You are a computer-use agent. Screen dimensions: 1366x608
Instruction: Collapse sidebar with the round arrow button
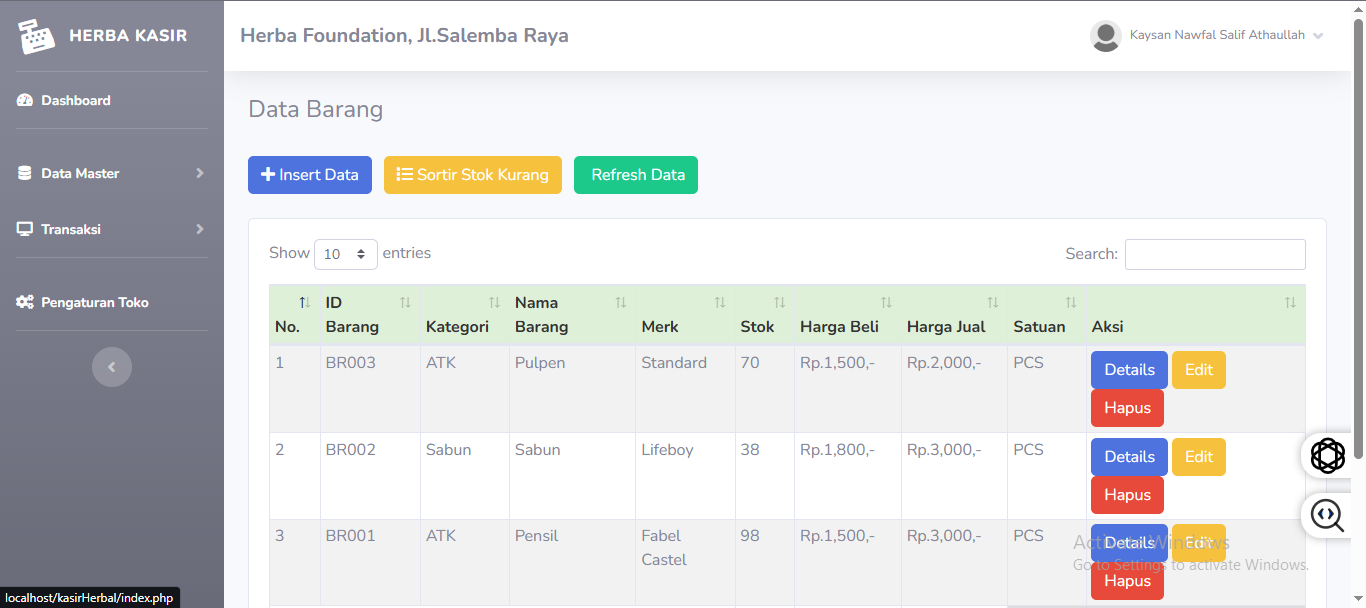tap(112, 367)
